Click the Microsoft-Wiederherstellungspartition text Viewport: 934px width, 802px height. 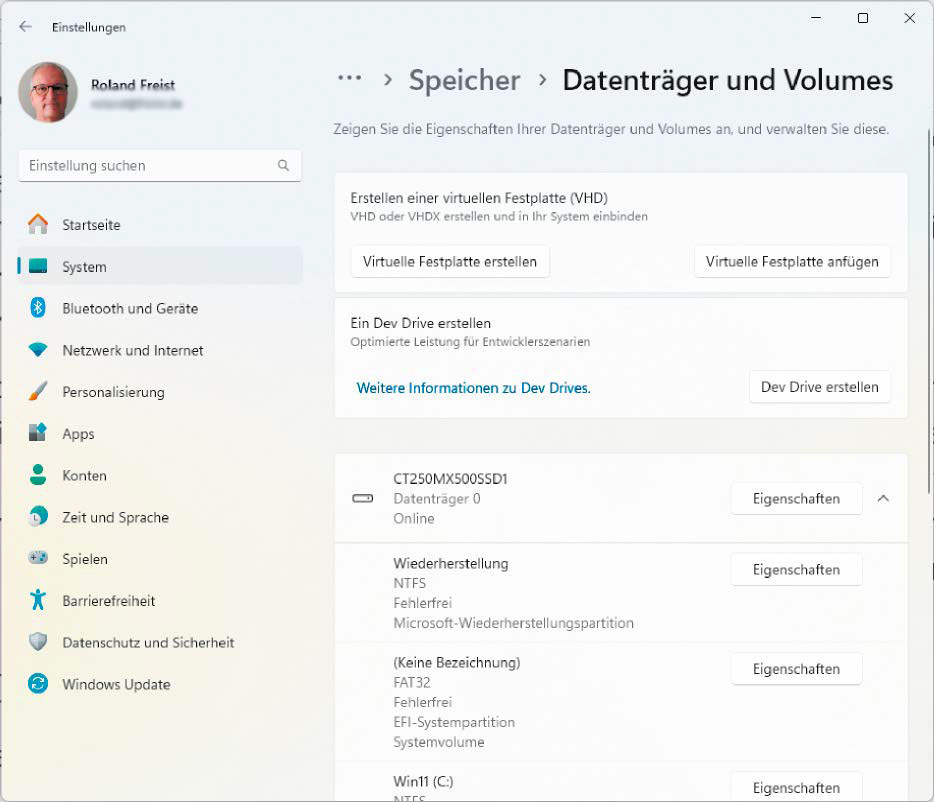tap(513, 623)
